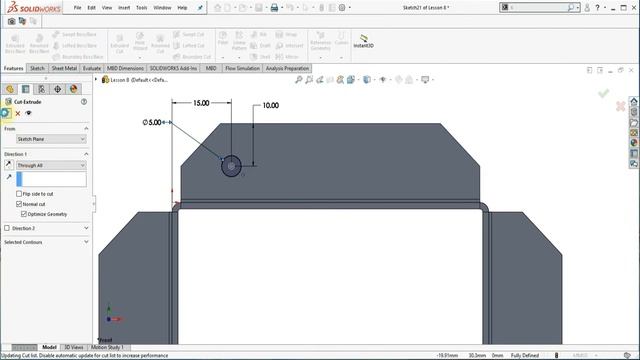
Task: Switch to the Sheet Metal ribbon tab
Action: coord(64,68)
